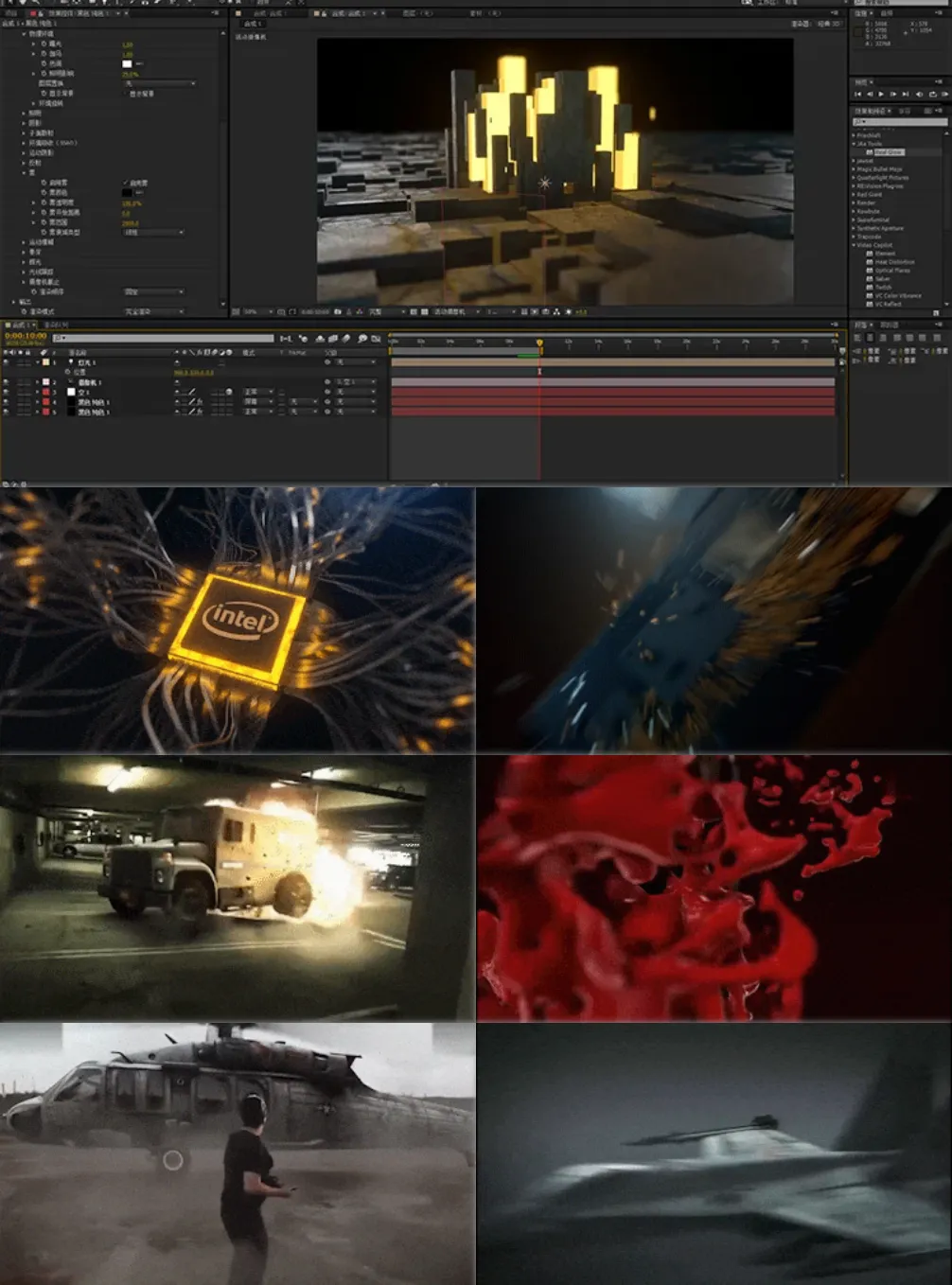Image resolution: width=952 pixels, height=1285 pixels.
Task: Toggle stopwatch beside the black fog color swatch
Action: click(x=44, y=192)
